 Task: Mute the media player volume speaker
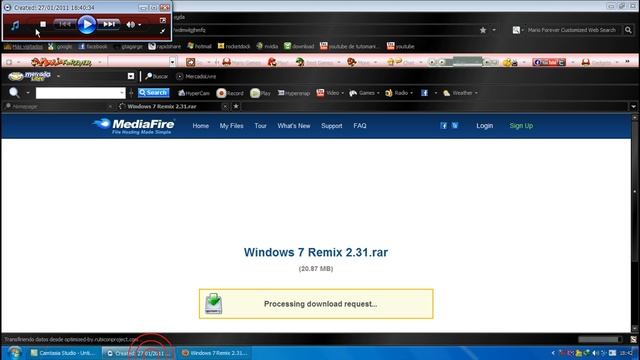[x=130, y=25]
